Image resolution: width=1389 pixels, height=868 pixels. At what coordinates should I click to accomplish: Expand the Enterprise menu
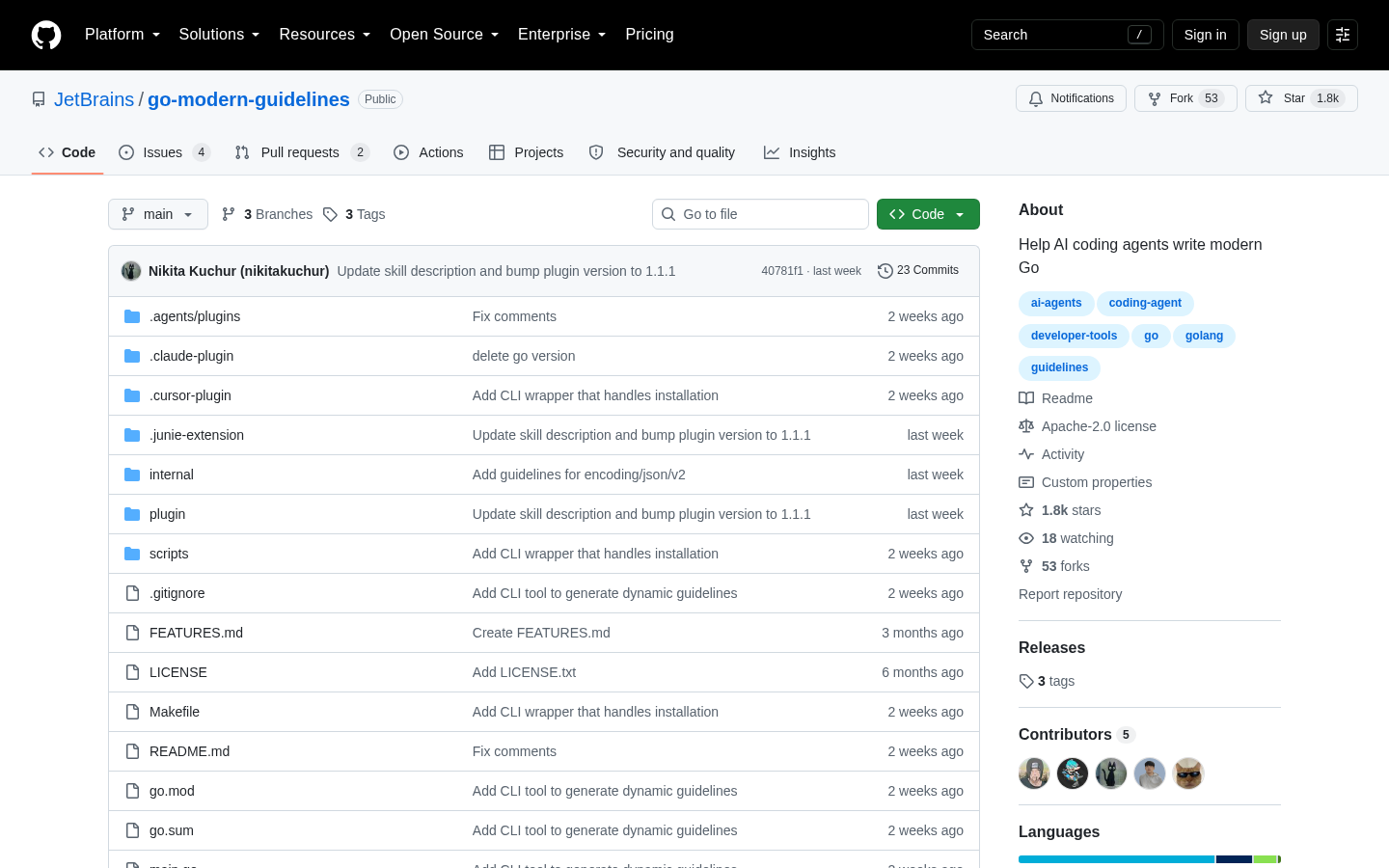pyautogui.click(x=561, y=35)
